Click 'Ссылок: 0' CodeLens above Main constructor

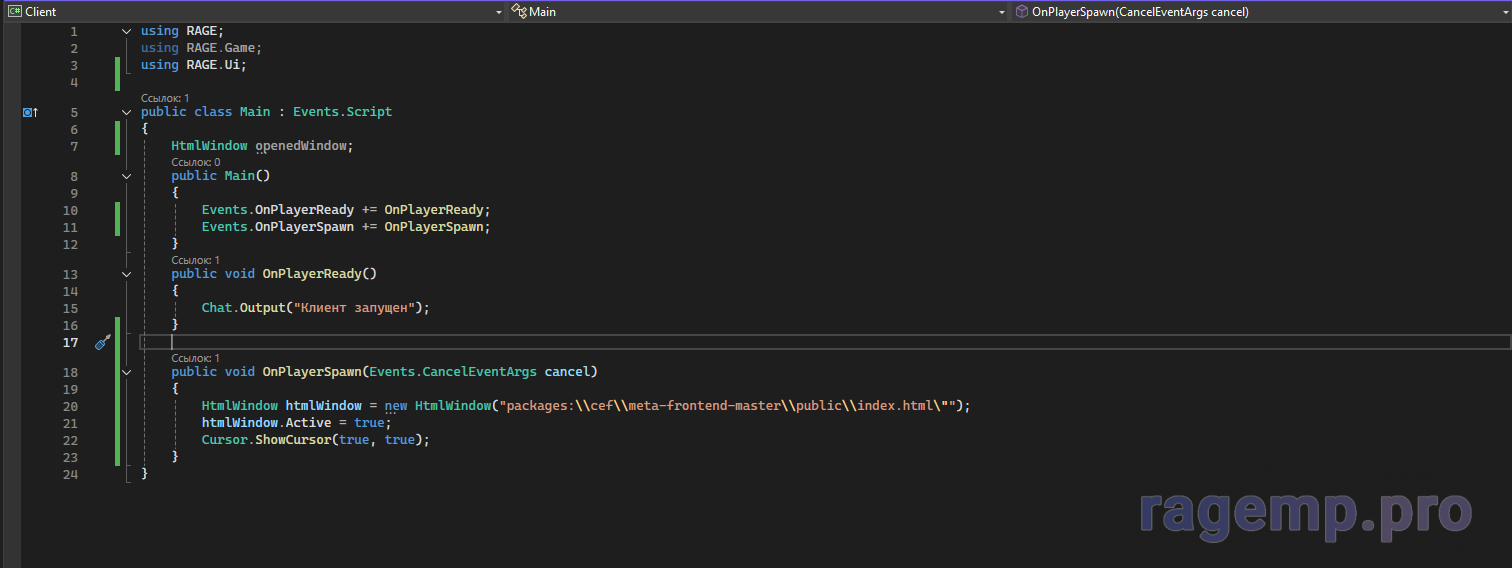pos(195,162)
